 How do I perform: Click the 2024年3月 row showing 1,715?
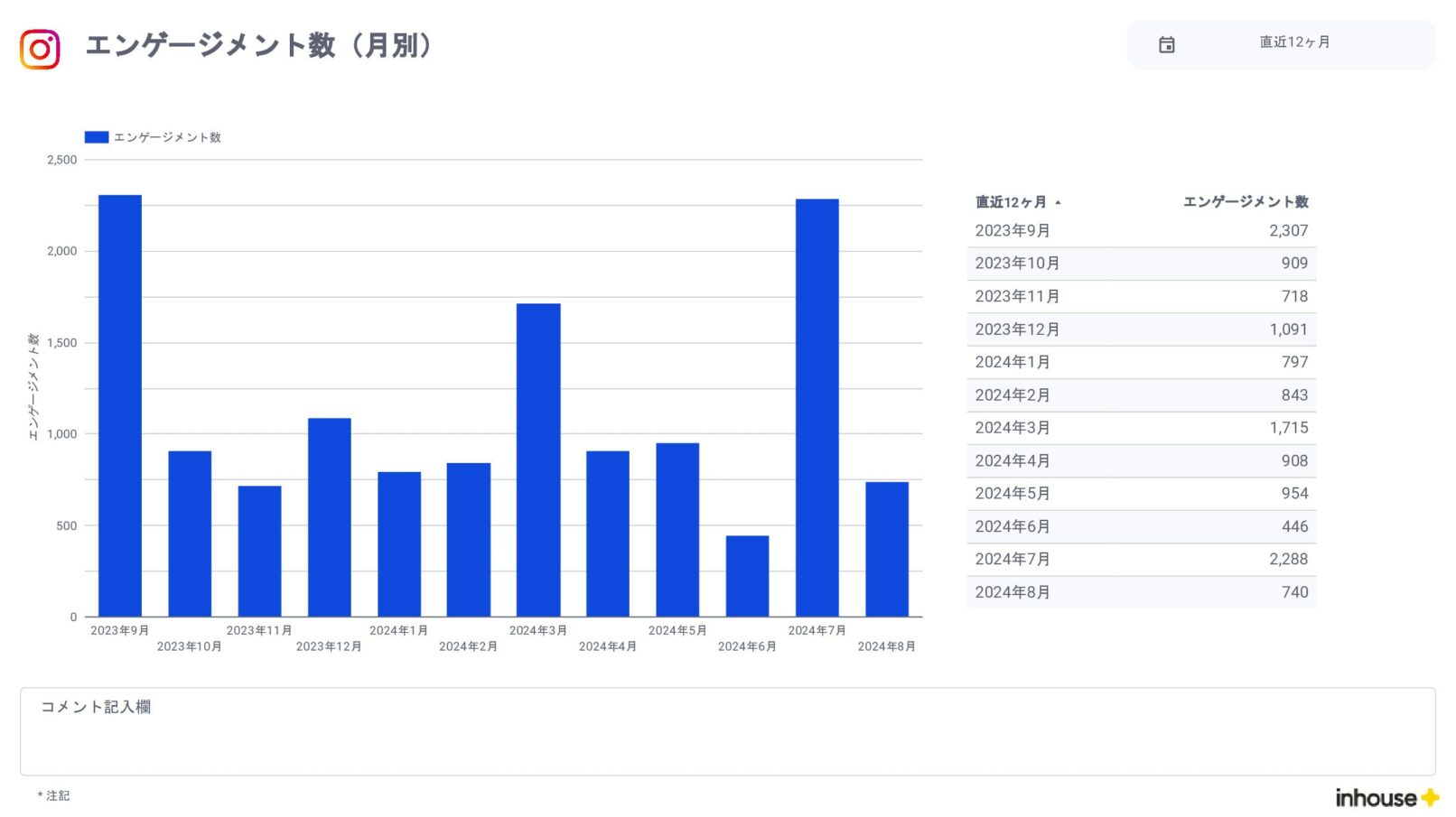click(x=1141, y=428)
